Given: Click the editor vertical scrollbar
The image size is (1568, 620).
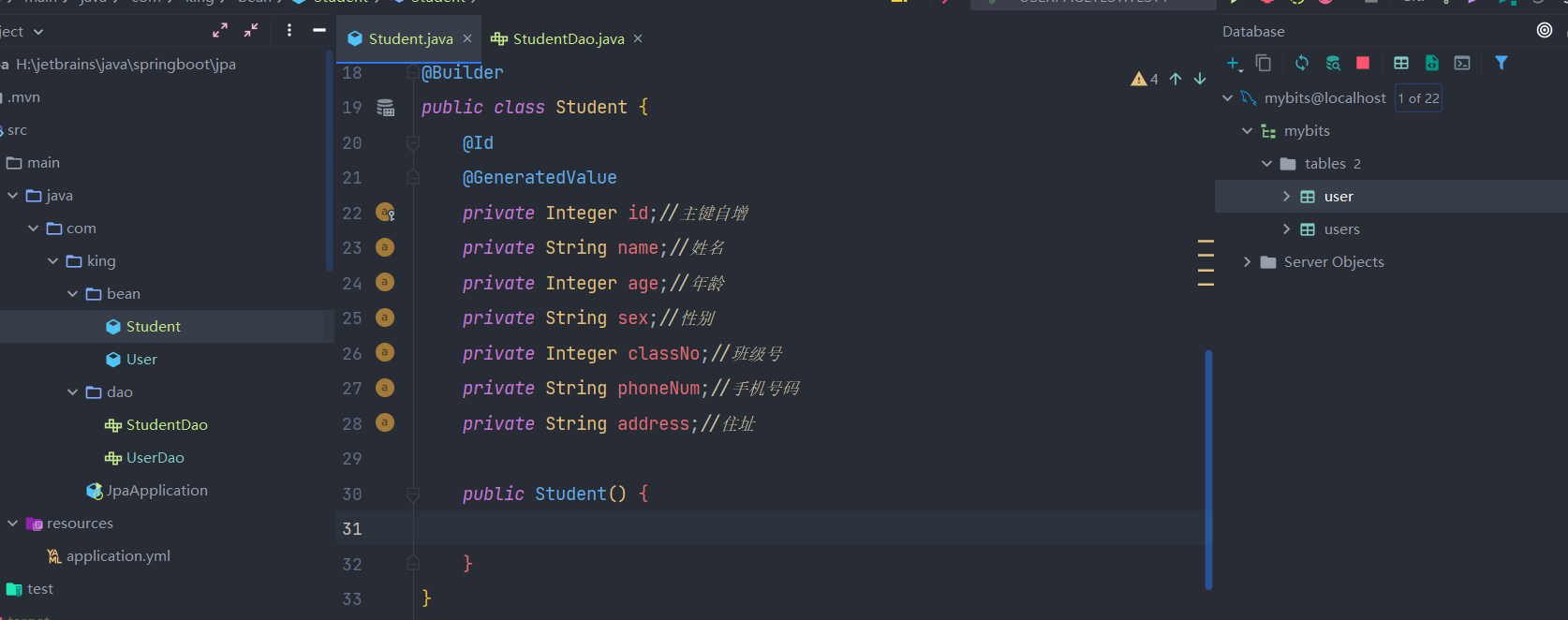Looking at the screenshot, I should 1208,470.
